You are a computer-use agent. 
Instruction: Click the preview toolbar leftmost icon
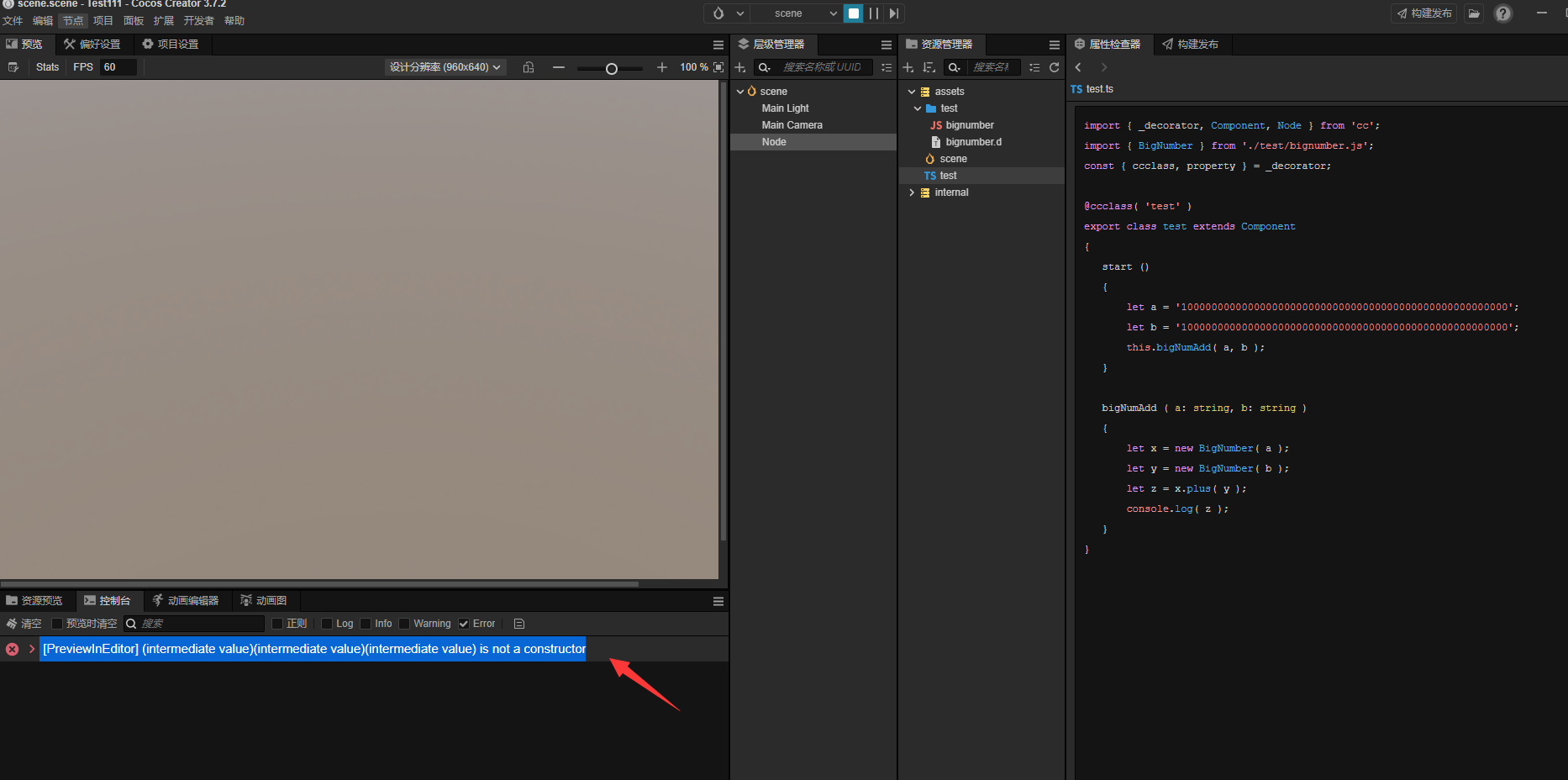pos(13,67)
